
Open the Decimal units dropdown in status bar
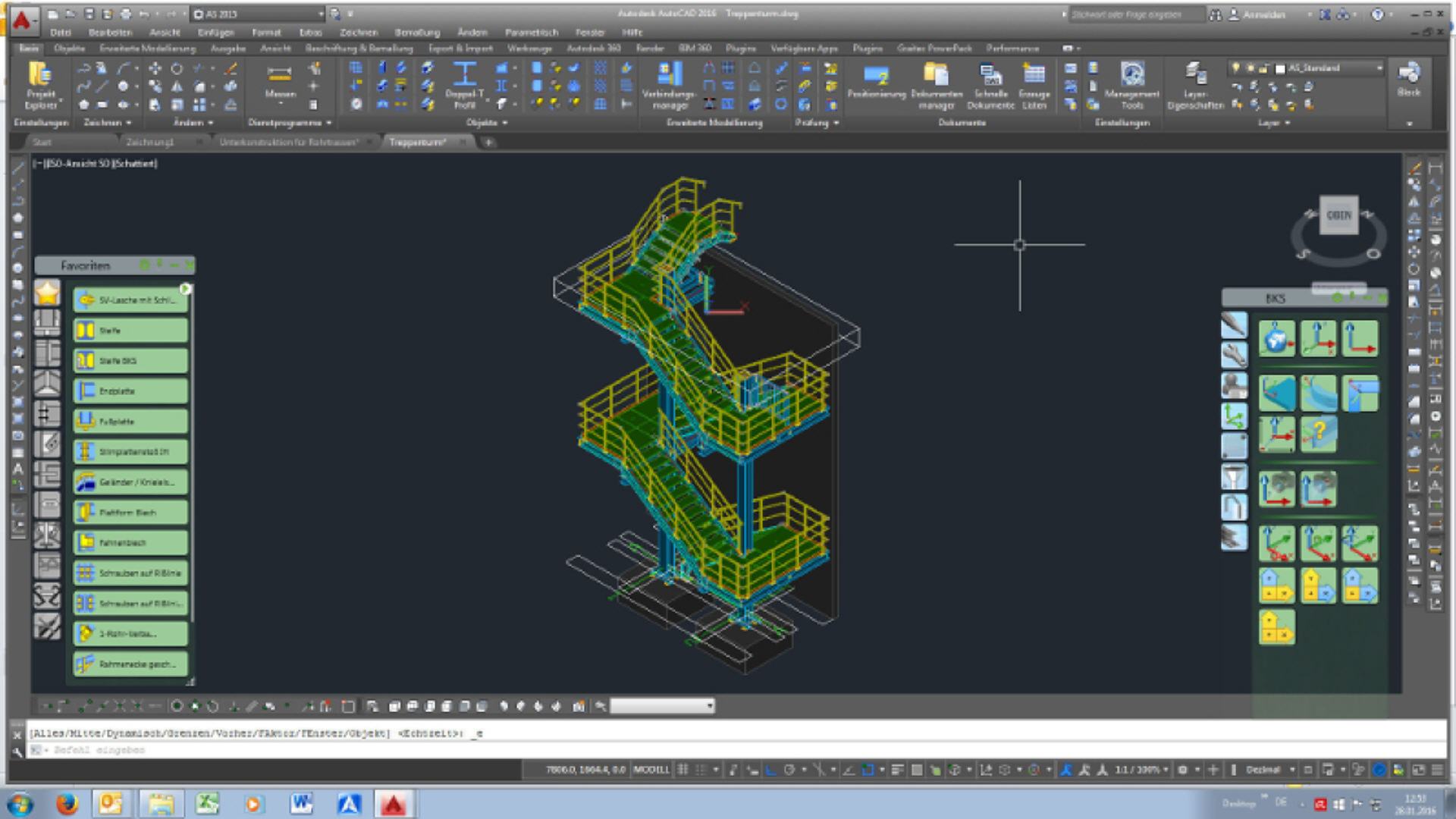point(1293,770)
